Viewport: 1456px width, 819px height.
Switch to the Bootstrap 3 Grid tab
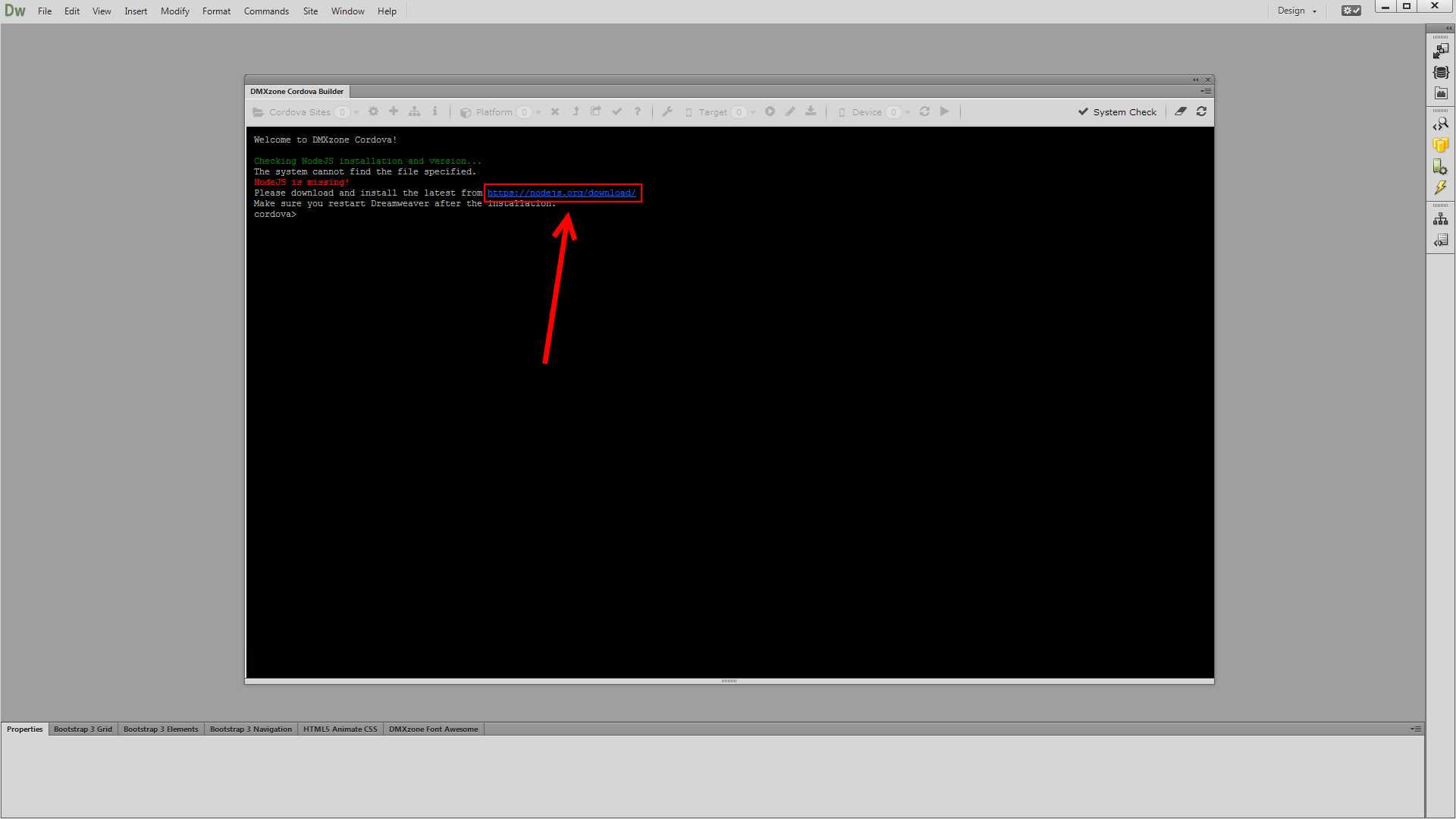tap(83, 729)
